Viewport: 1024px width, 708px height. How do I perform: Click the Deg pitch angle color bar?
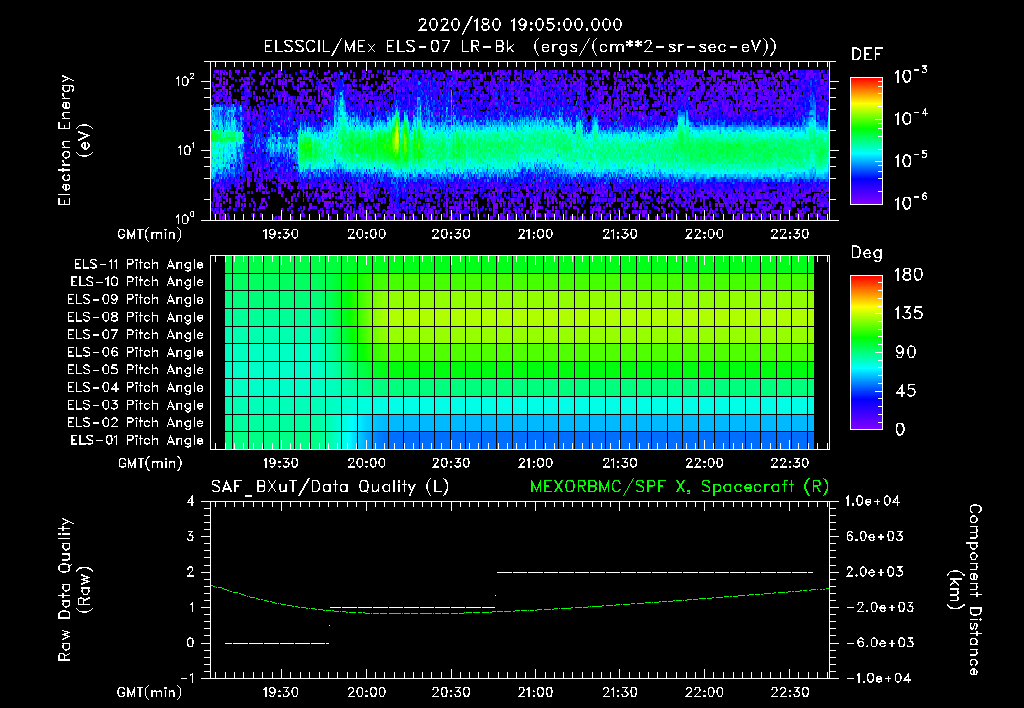(866, 353)
